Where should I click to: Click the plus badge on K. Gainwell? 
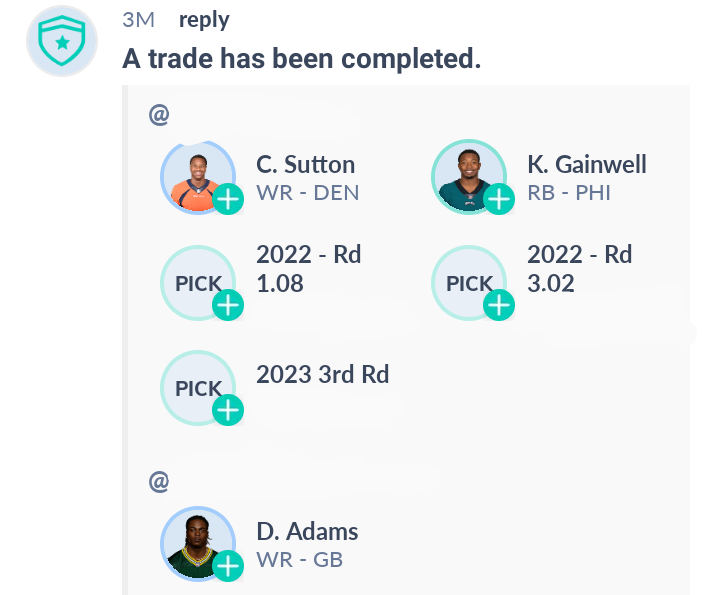[x=499, y=199]
